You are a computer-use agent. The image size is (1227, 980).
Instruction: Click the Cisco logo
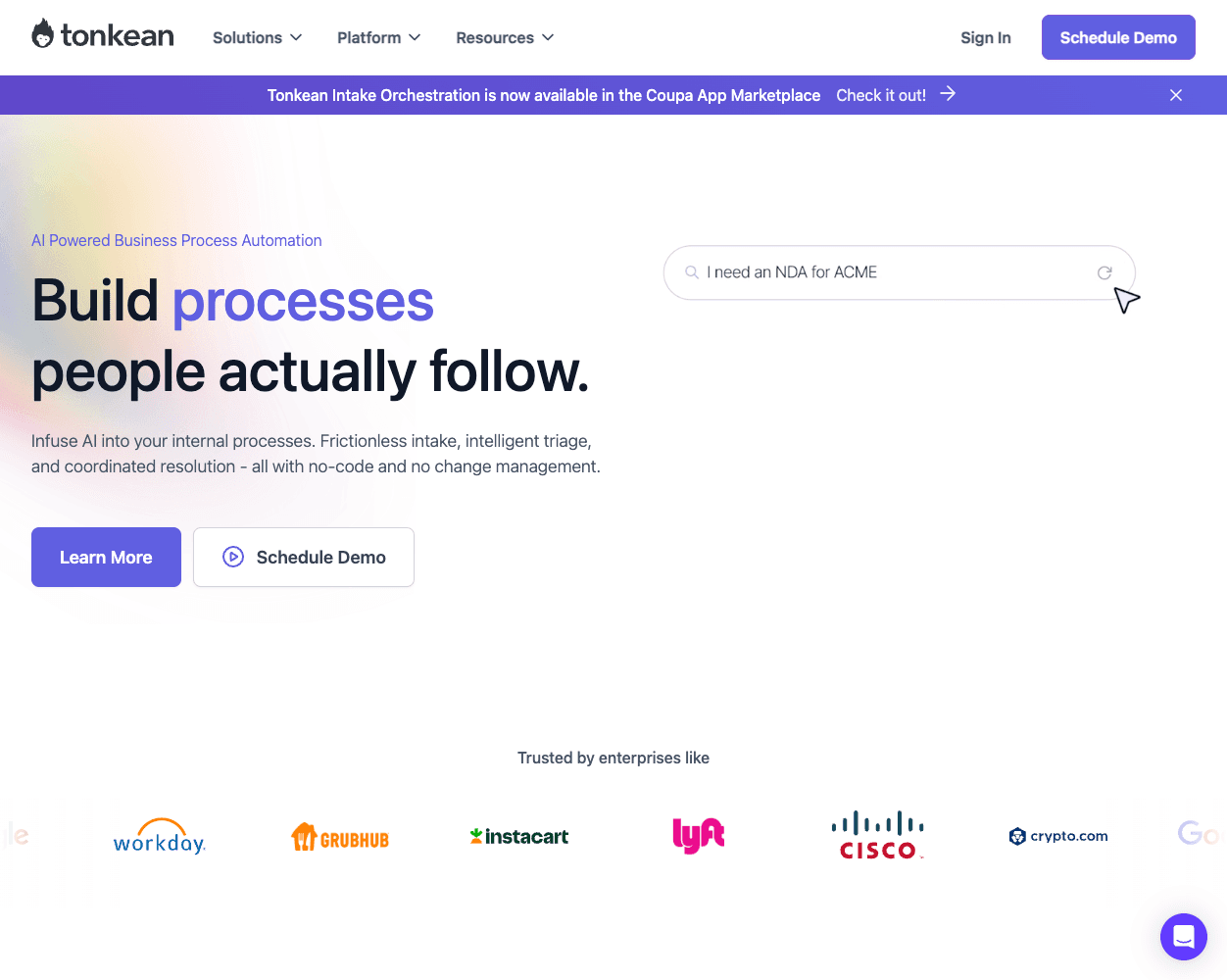pos(878,836)
